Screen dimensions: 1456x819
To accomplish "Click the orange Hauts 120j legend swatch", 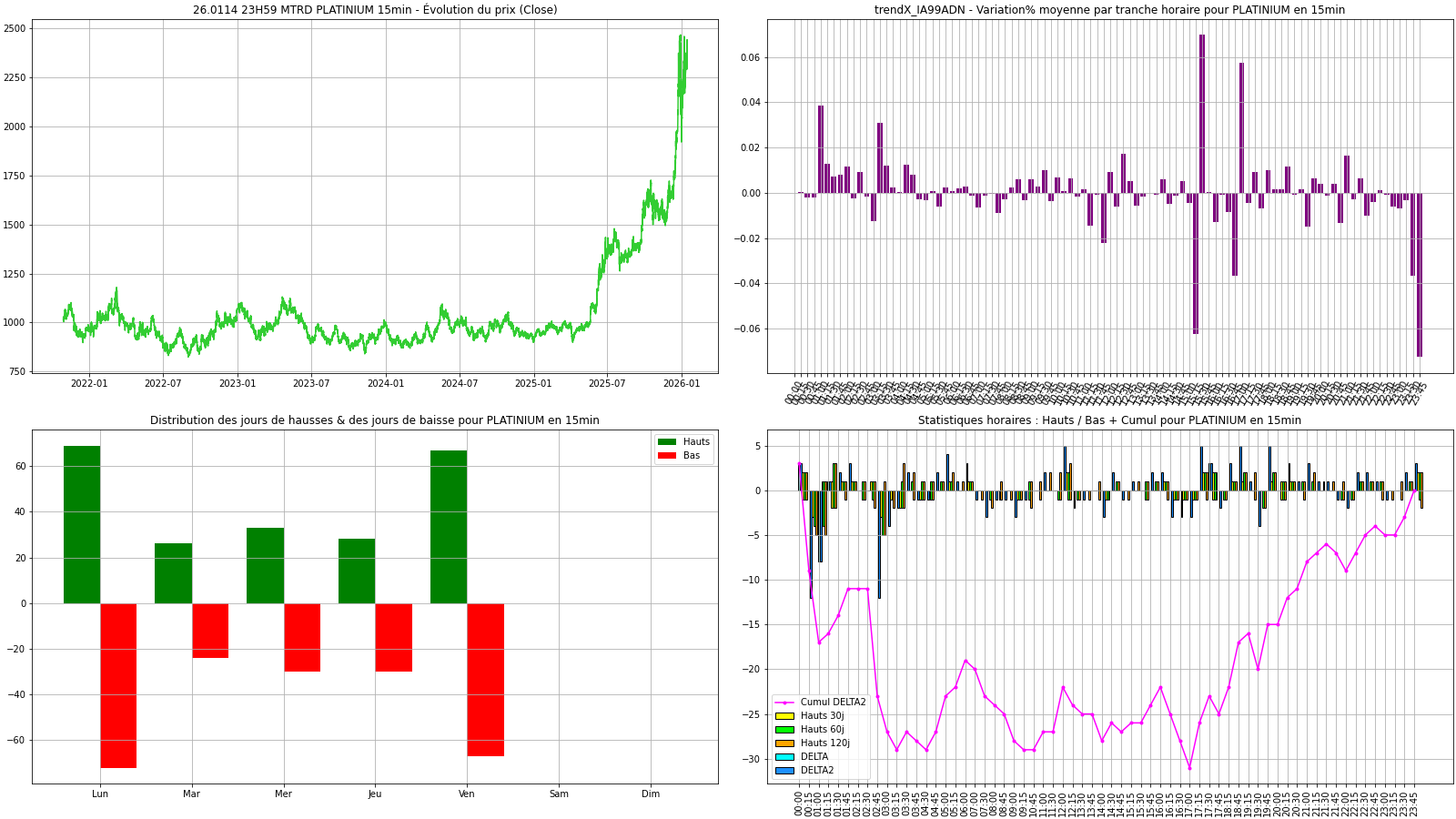I will point(784,743).
